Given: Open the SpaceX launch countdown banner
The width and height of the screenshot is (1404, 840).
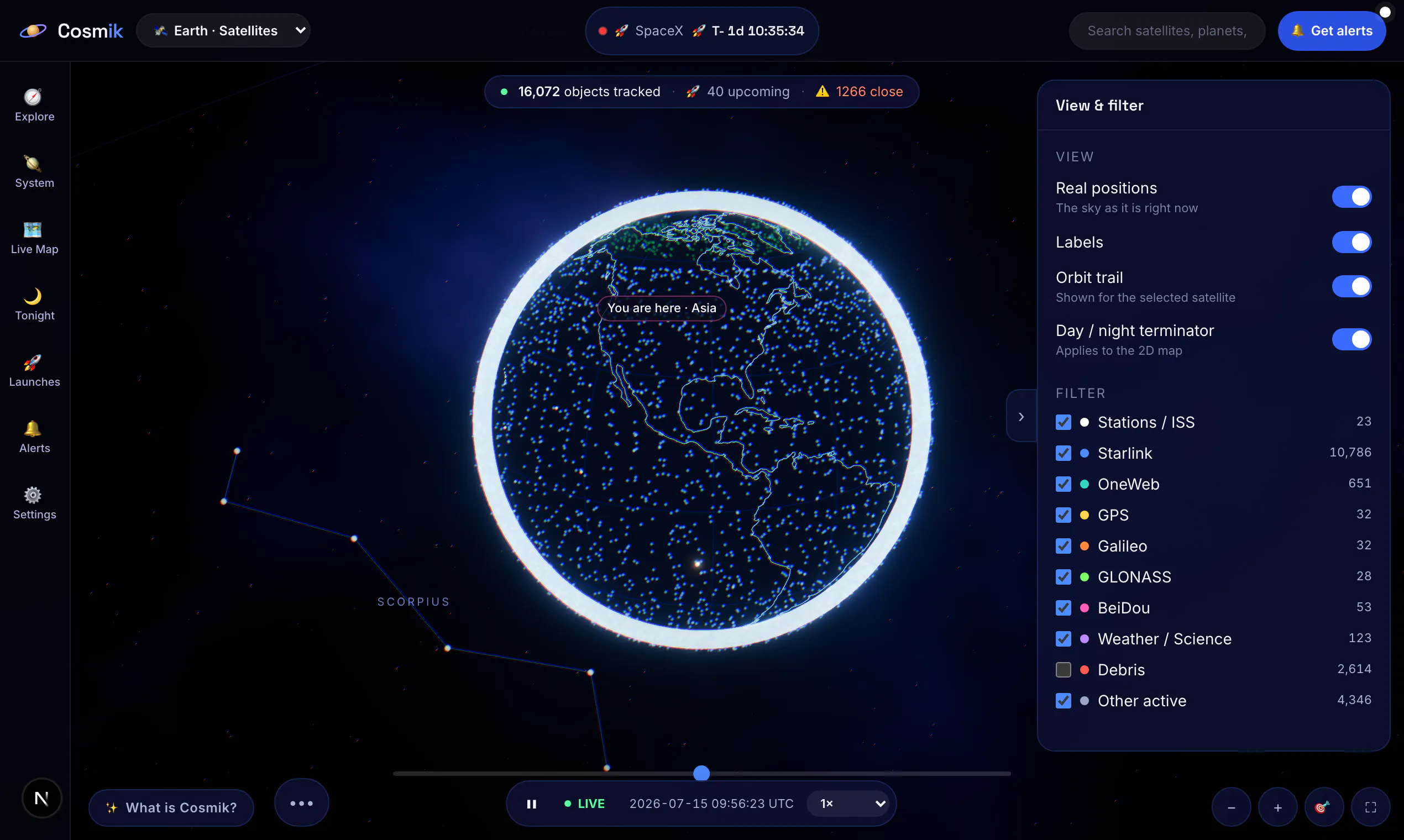Looking at the screenshot, I should point(701,30).
